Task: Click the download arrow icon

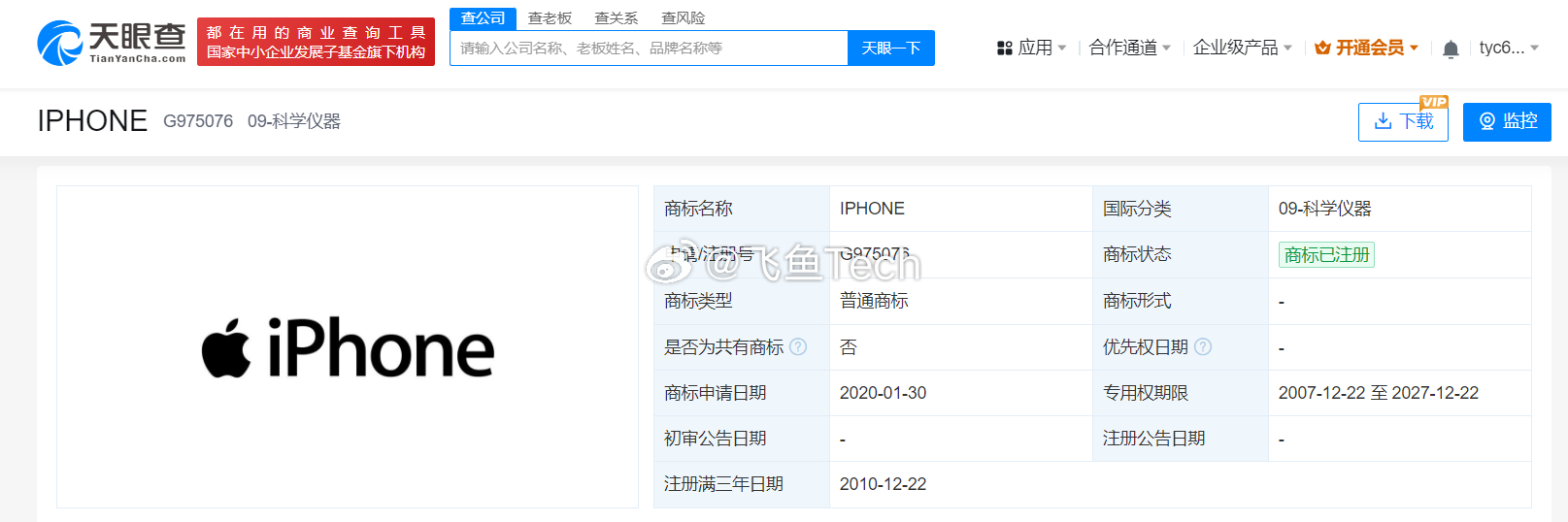Action: pos(1384,121)
